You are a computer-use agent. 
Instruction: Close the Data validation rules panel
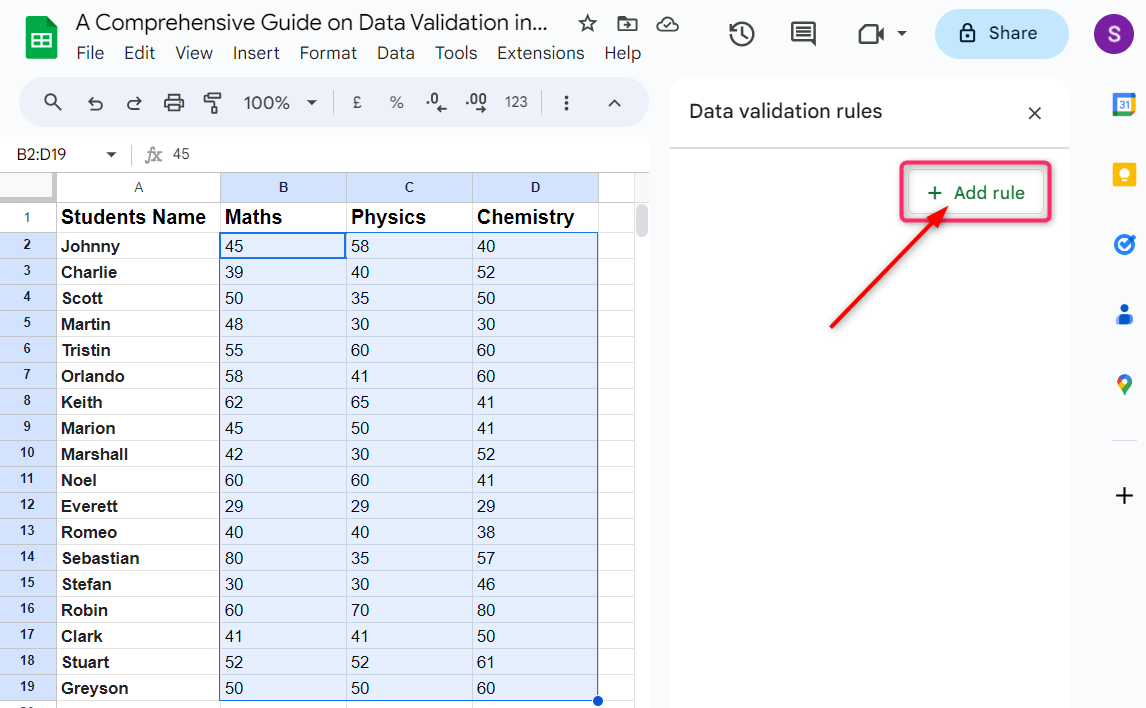(x=1035, y=113)
